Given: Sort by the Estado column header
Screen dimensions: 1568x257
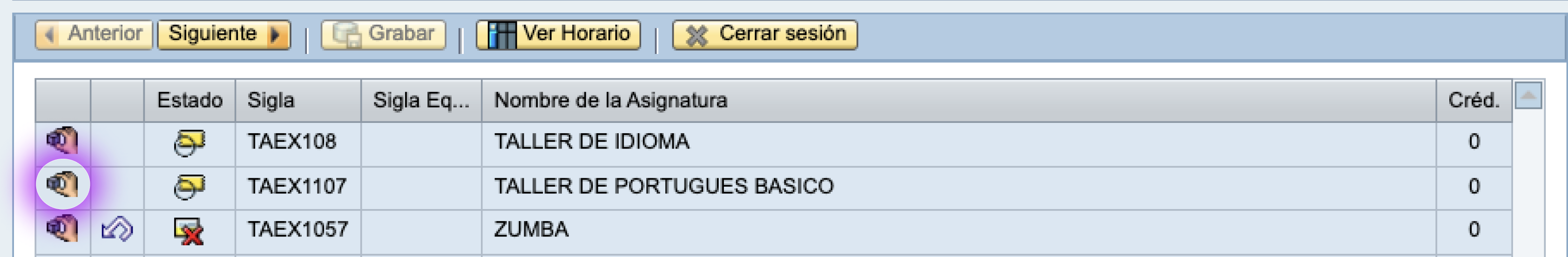Looking at the screenshot, I should [x=190, y=101].
